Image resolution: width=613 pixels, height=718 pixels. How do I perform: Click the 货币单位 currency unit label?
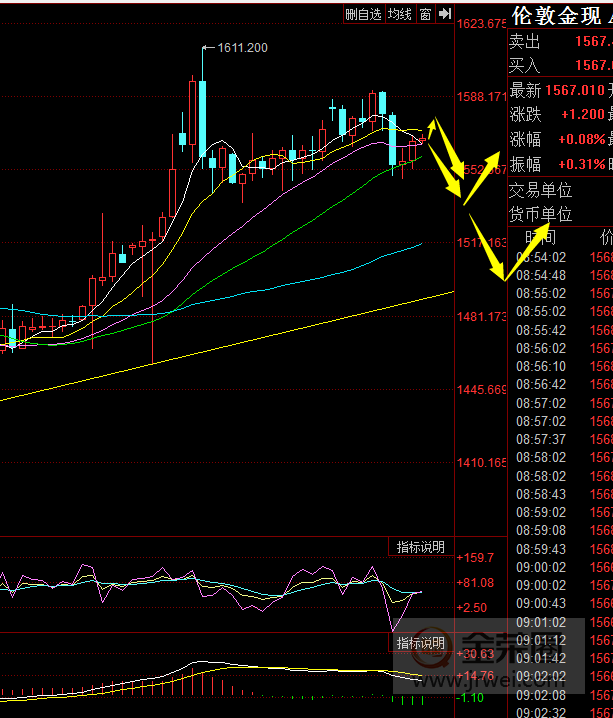click(541, 214)
